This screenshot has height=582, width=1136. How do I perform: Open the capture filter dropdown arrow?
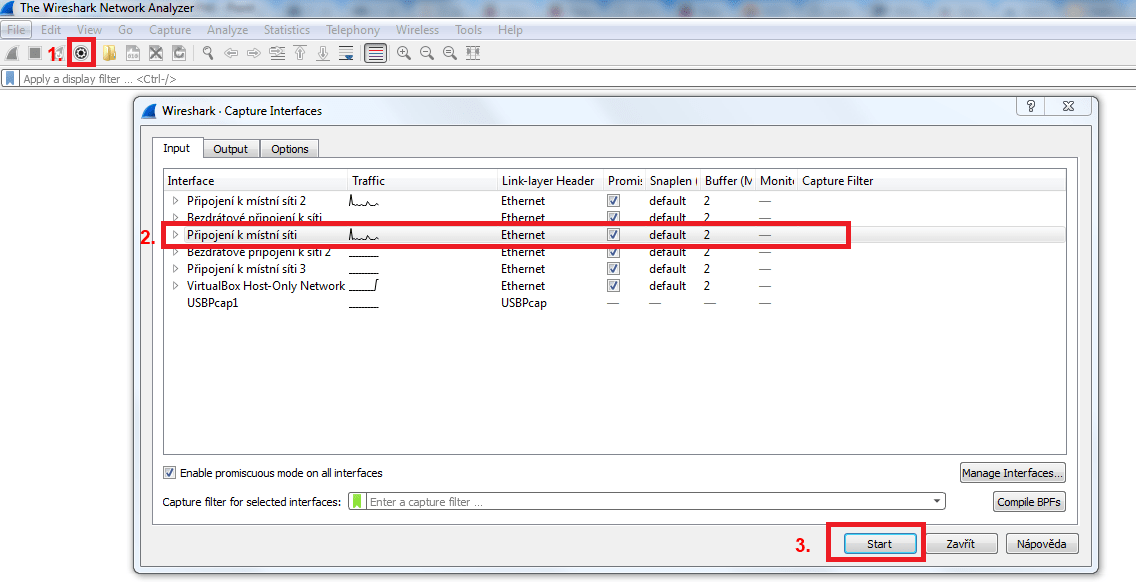937,502
